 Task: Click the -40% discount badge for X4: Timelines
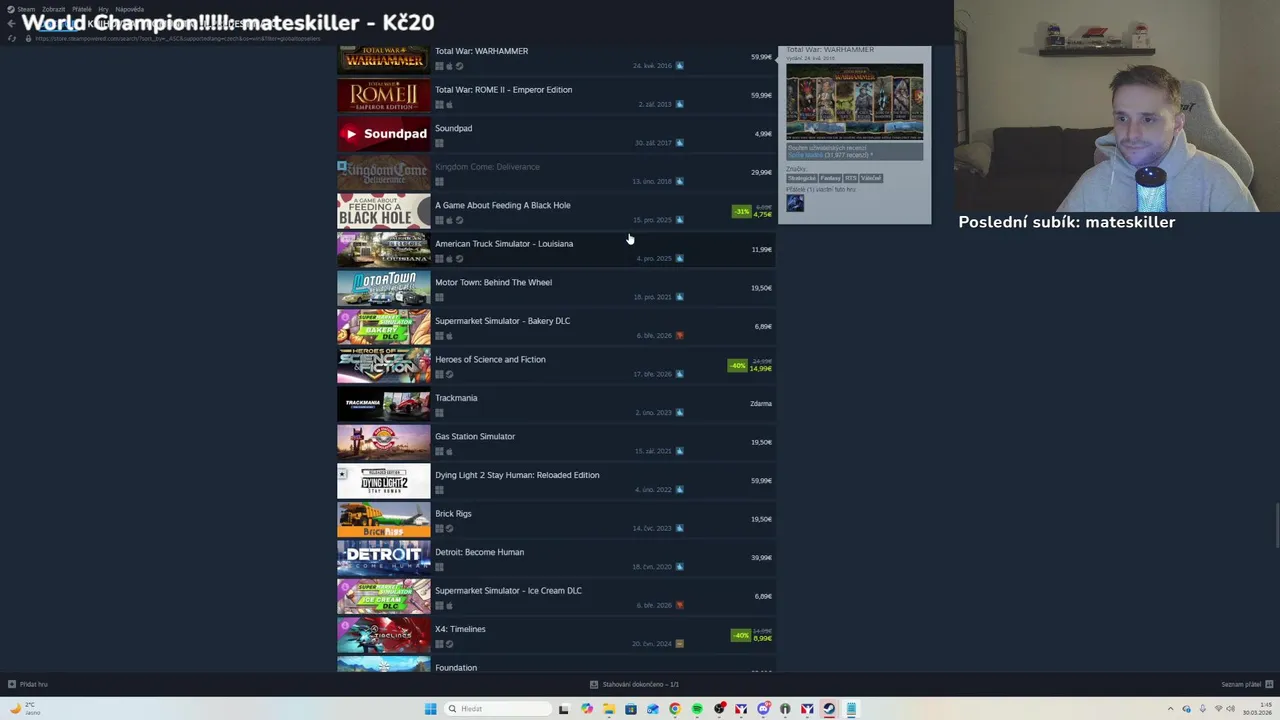[x=740, y=635]
